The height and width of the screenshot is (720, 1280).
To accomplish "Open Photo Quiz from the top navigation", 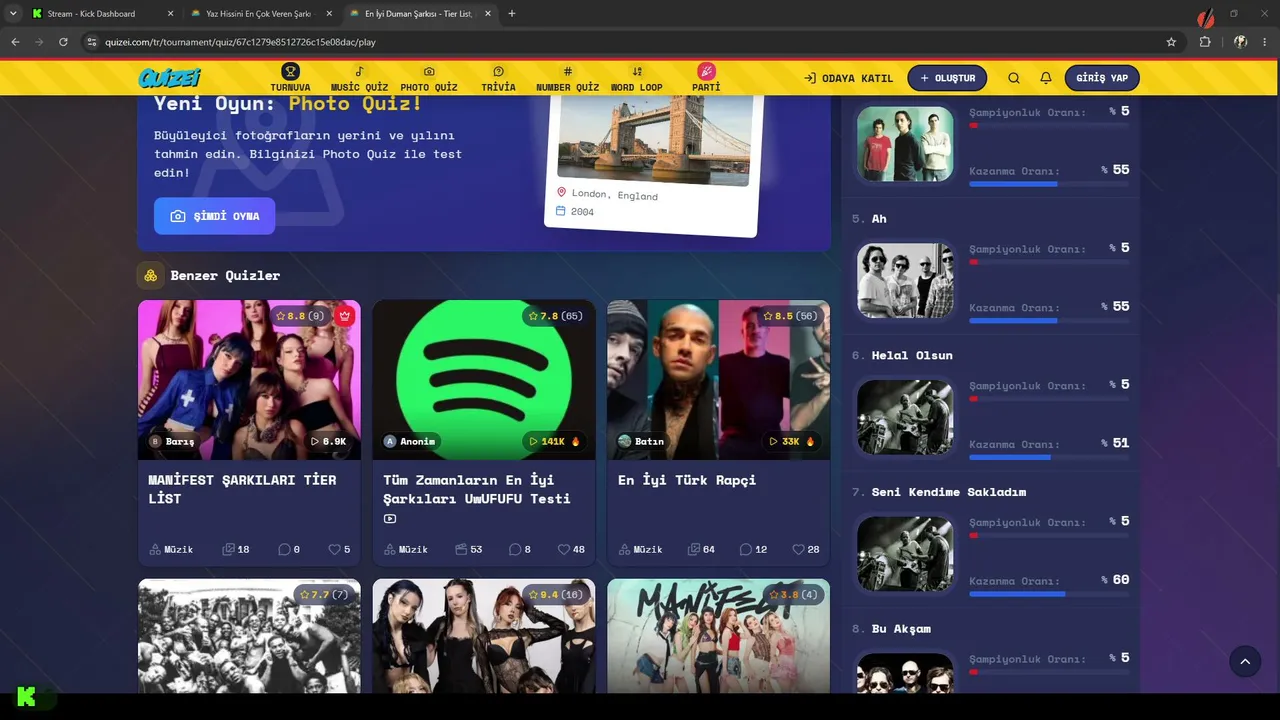I will point(429,78).
